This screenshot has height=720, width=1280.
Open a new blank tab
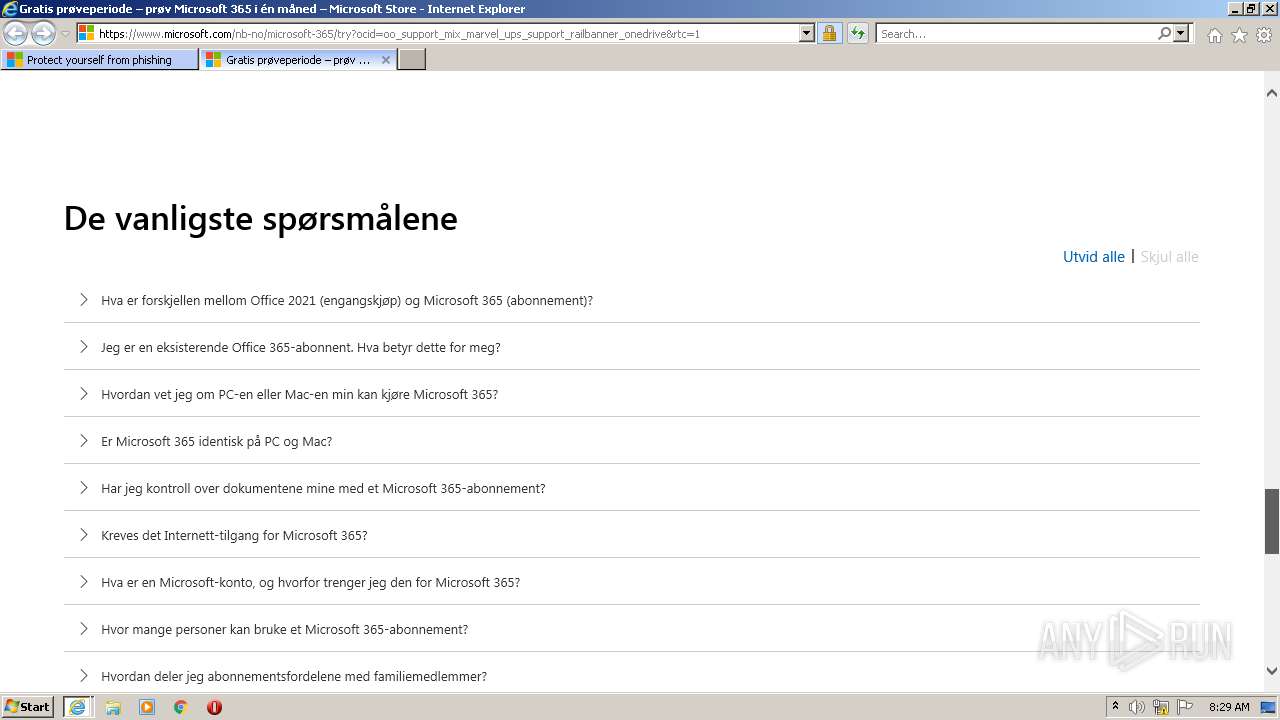[412, 60]
